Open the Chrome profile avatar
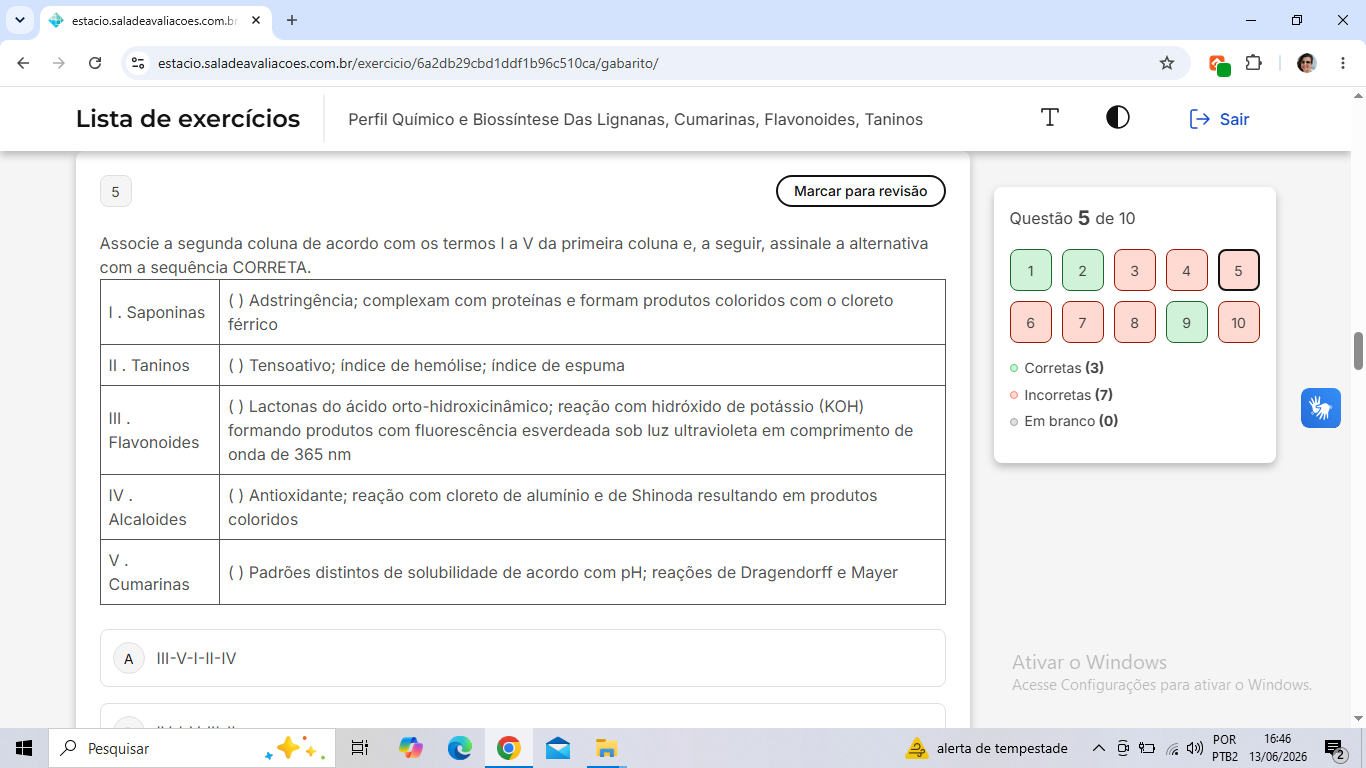 pyautogui.click(x=1306, y=63)
